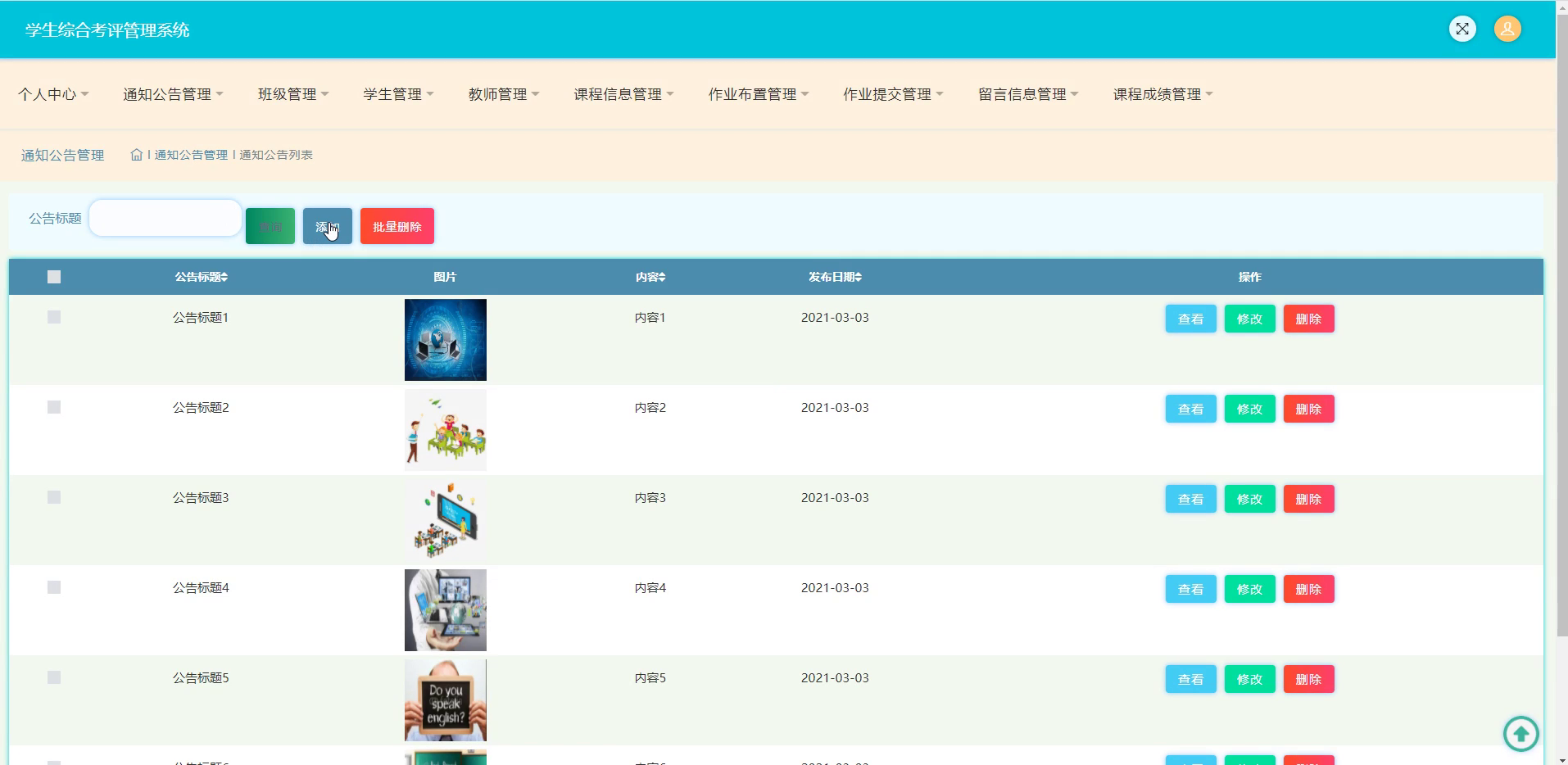
Task: Click the 公告标题5 title text
Action: click(x=201, y=678)
